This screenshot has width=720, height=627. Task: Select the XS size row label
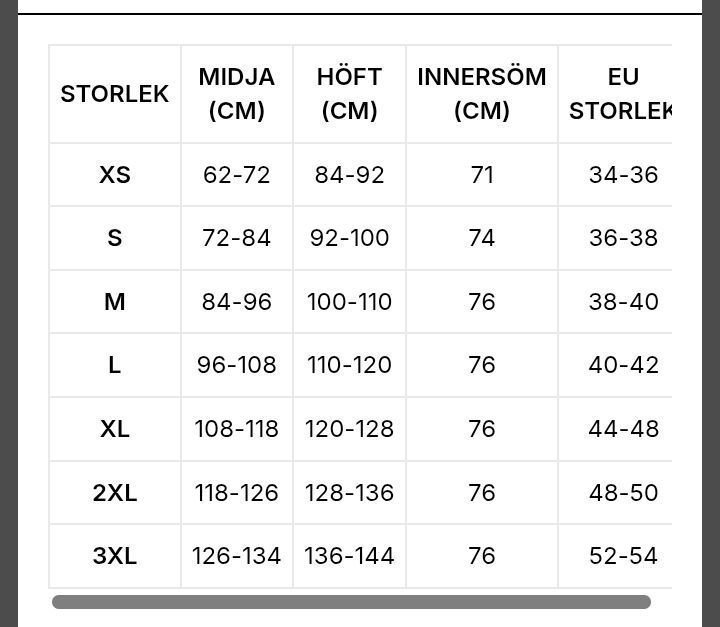click(x=115, y=175)
